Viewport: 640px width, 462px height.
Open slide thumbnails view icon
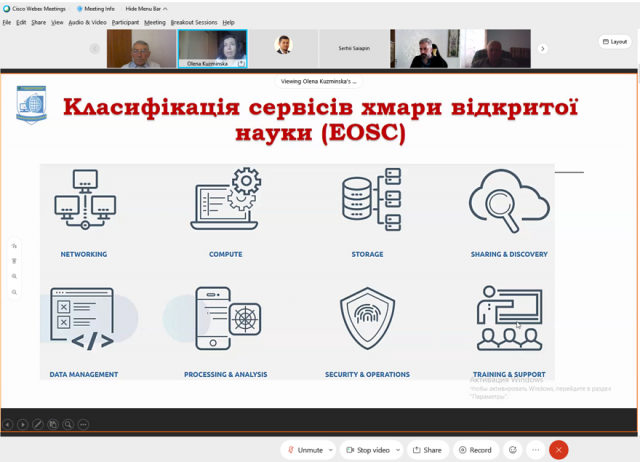(x=53, y=424)
